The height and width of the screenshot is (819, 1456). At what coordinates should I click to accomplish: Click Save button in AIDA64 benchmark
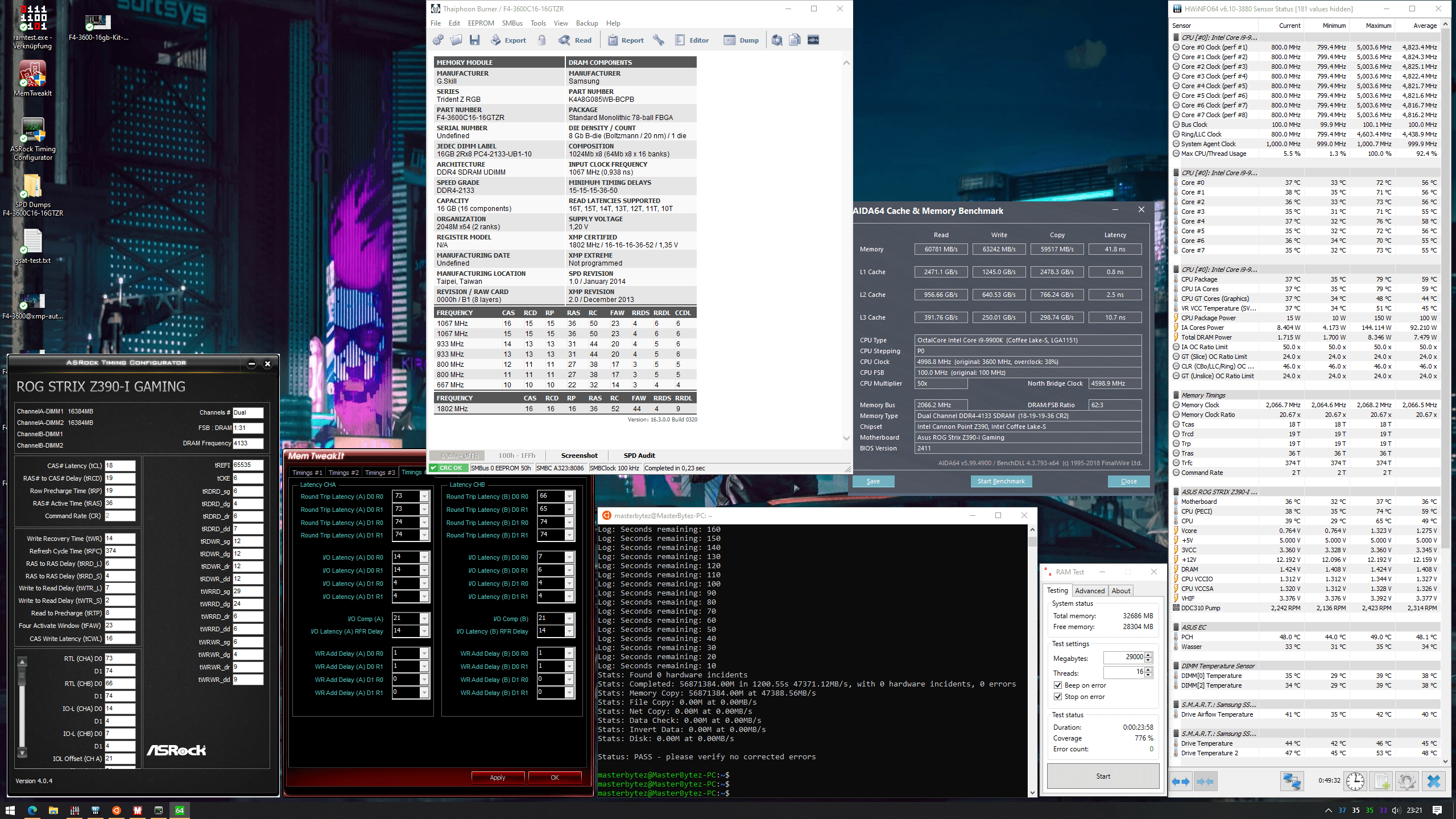coord(873,481)
